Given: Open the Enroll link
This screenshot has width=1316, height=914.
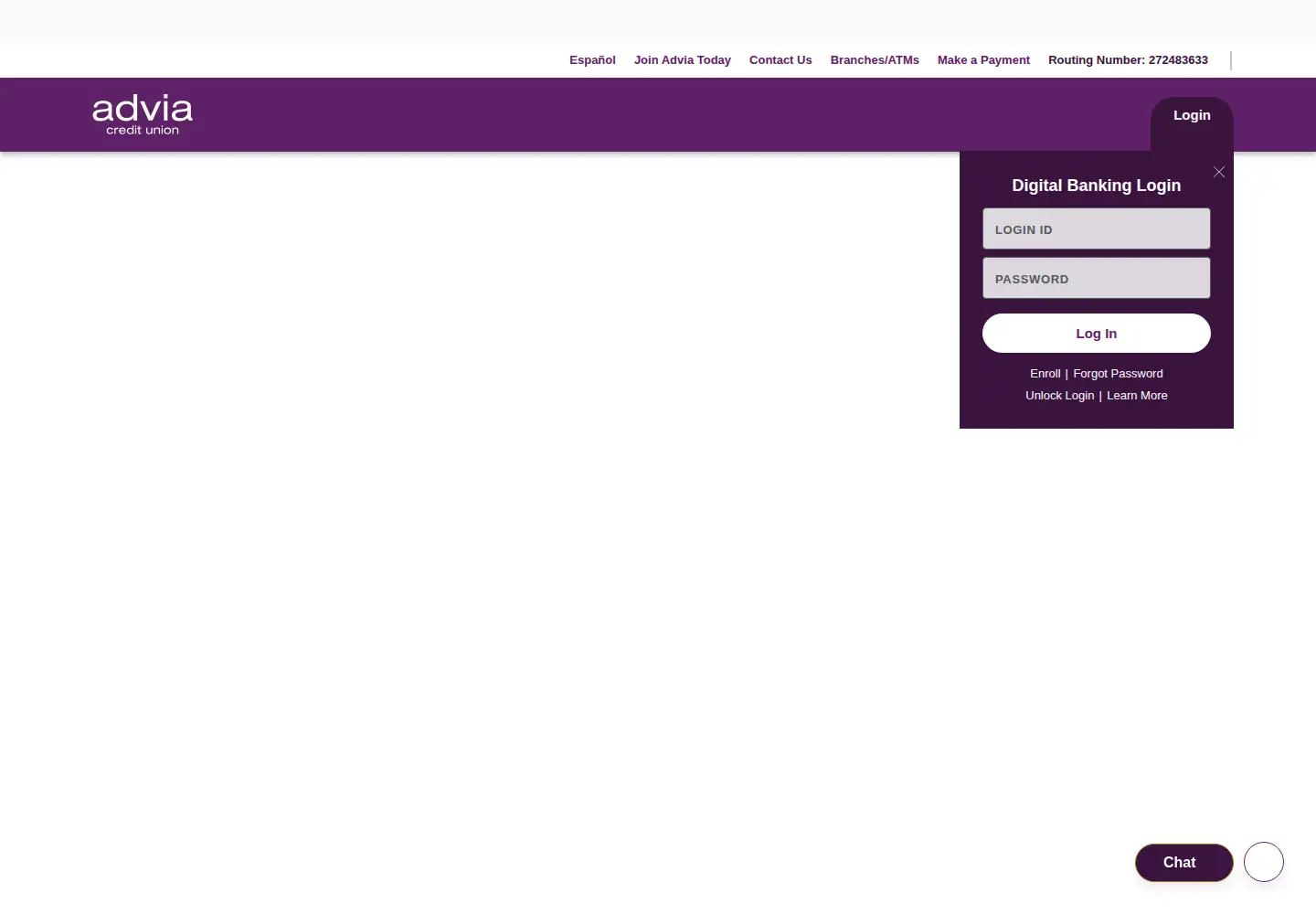Looking at the screenshot, I should point(1045,374).
